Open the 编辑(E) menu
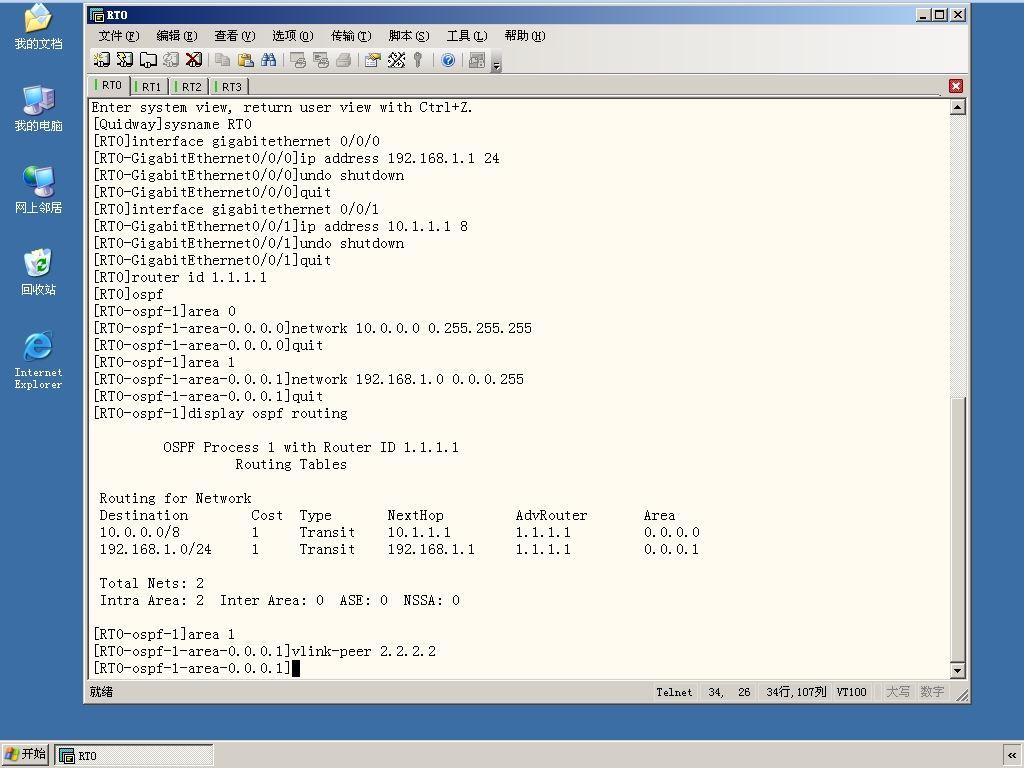Viewport: 1024px width, 768px height. click(x=176, y=36)
